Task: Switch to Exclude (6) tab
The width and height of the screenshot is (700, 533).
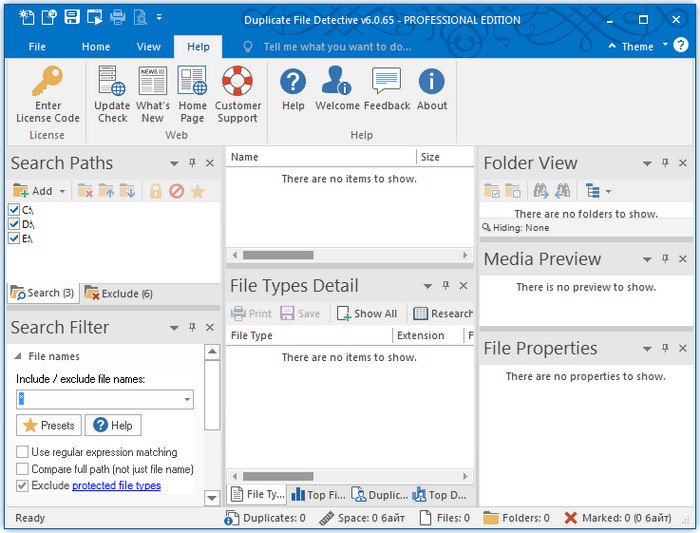Action: click(x=119, y=293)
